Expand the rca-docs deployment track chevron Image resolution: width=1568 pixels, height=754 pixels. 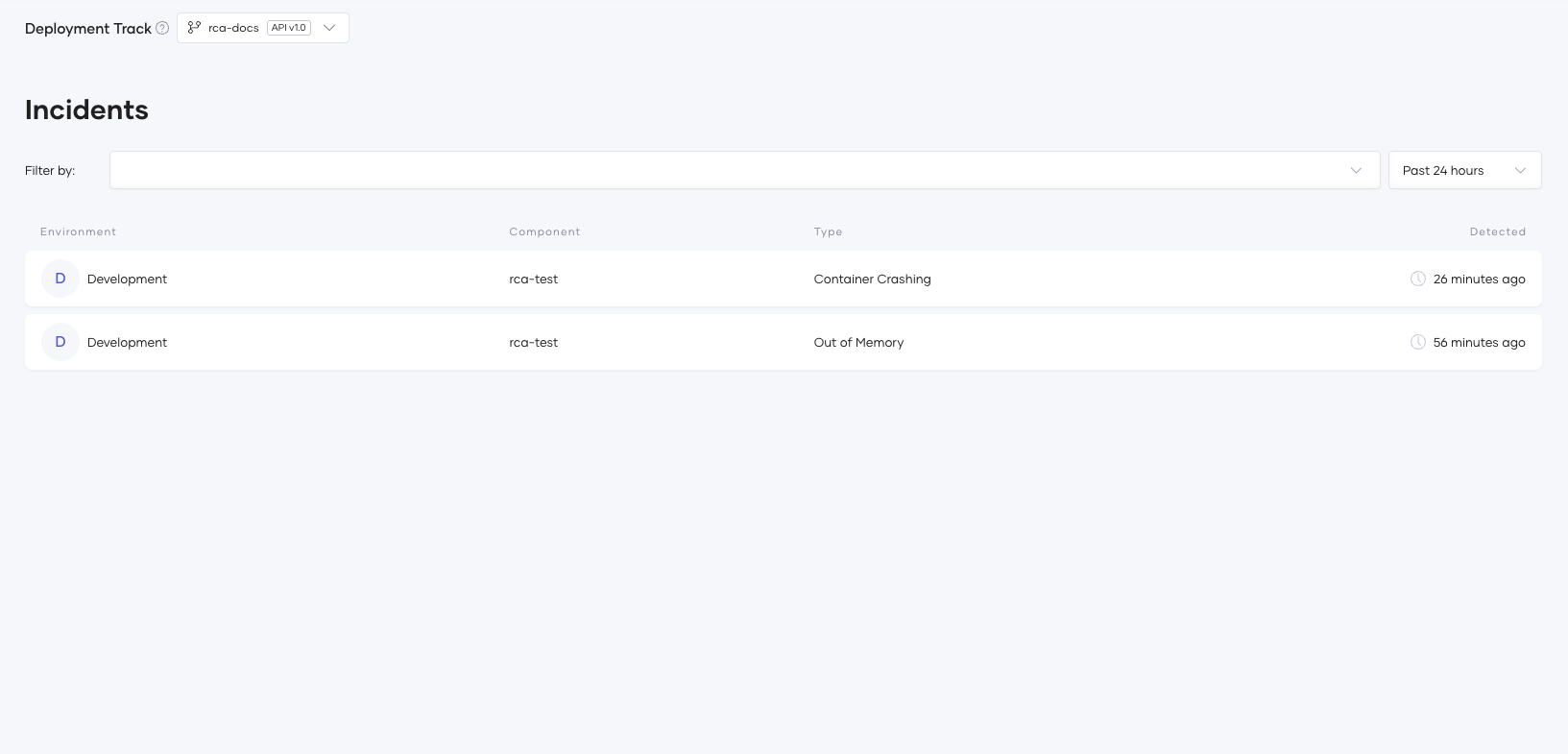tap(329, 28)
